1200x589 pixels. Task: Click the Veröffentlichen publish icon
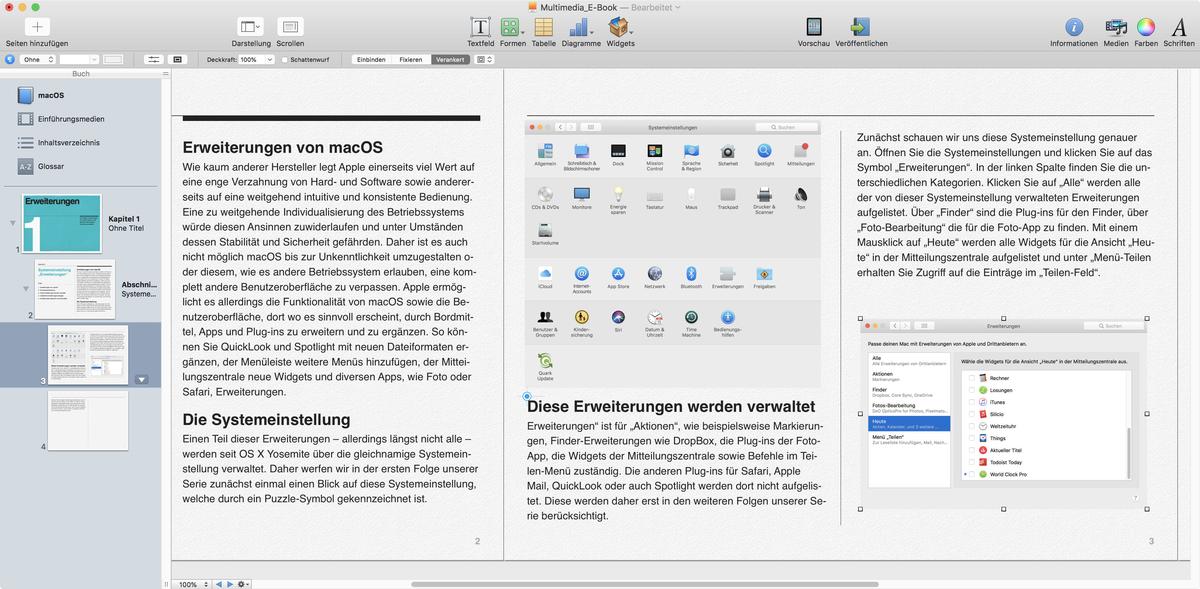pos(860,27)
